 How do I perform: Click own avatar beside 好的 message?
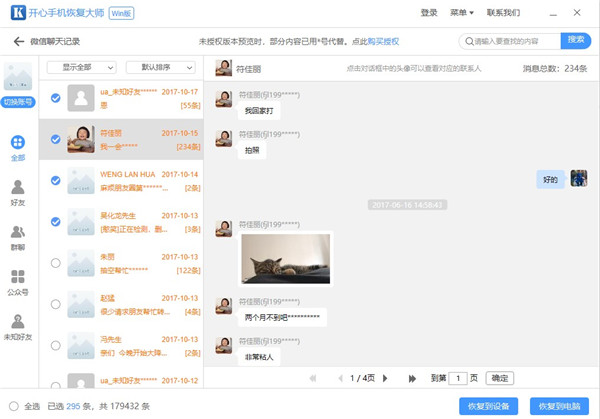(x=579, y=178)
